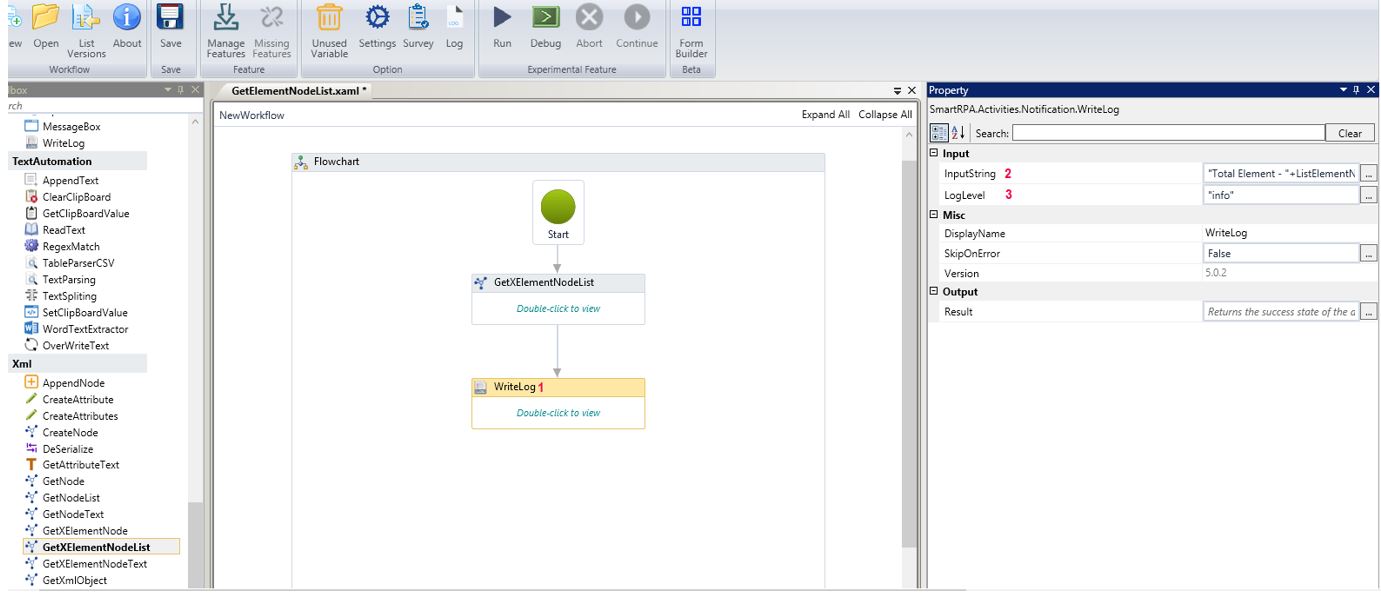Image resolution: width=1381 pixels, height=593 pixels.
Task: Collapse the Input section in Property panel
Action: click(x=934, y=153)
